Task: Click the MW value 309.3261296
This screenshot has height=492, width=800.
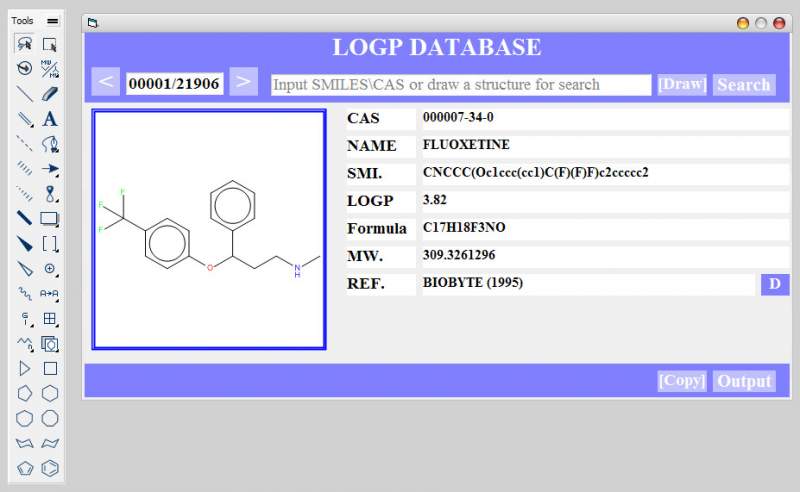Action: tap(459, 255)
